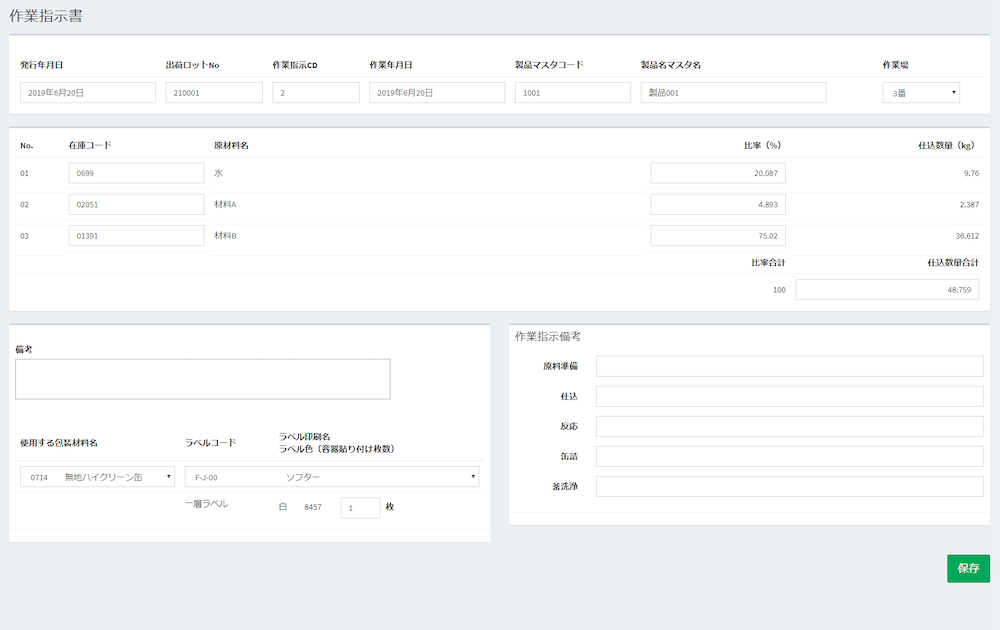Focus the 製品マスタコード field
The width and height of the screenshot is (1000, 630).
[x=572, y=93]
